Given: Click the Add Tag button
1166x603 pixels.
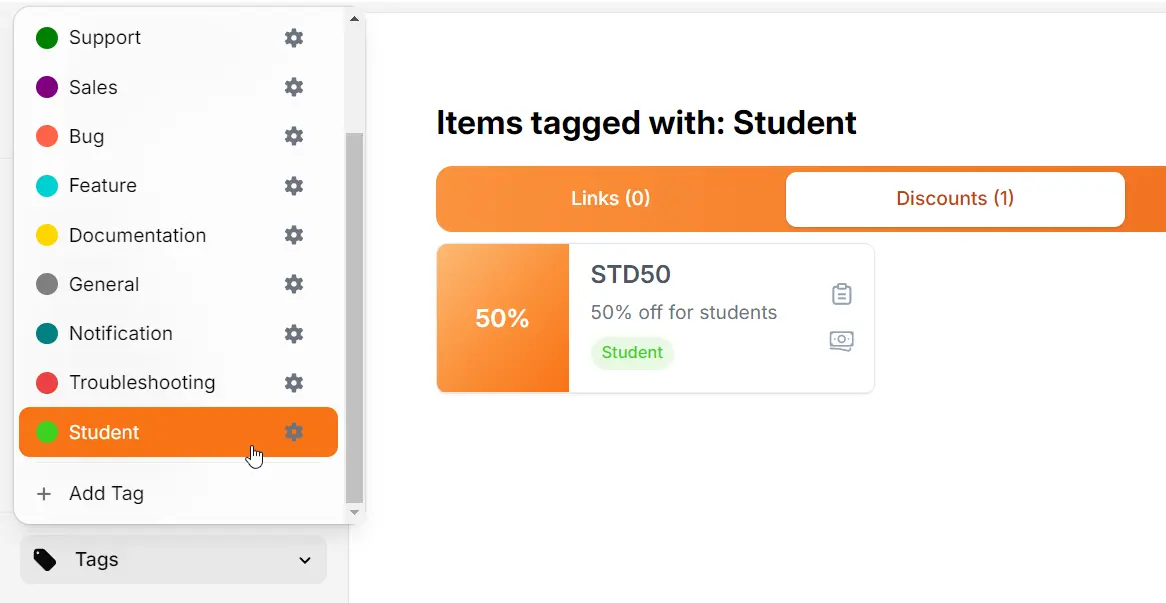Looking at the screenshot, I should (106, 494).
